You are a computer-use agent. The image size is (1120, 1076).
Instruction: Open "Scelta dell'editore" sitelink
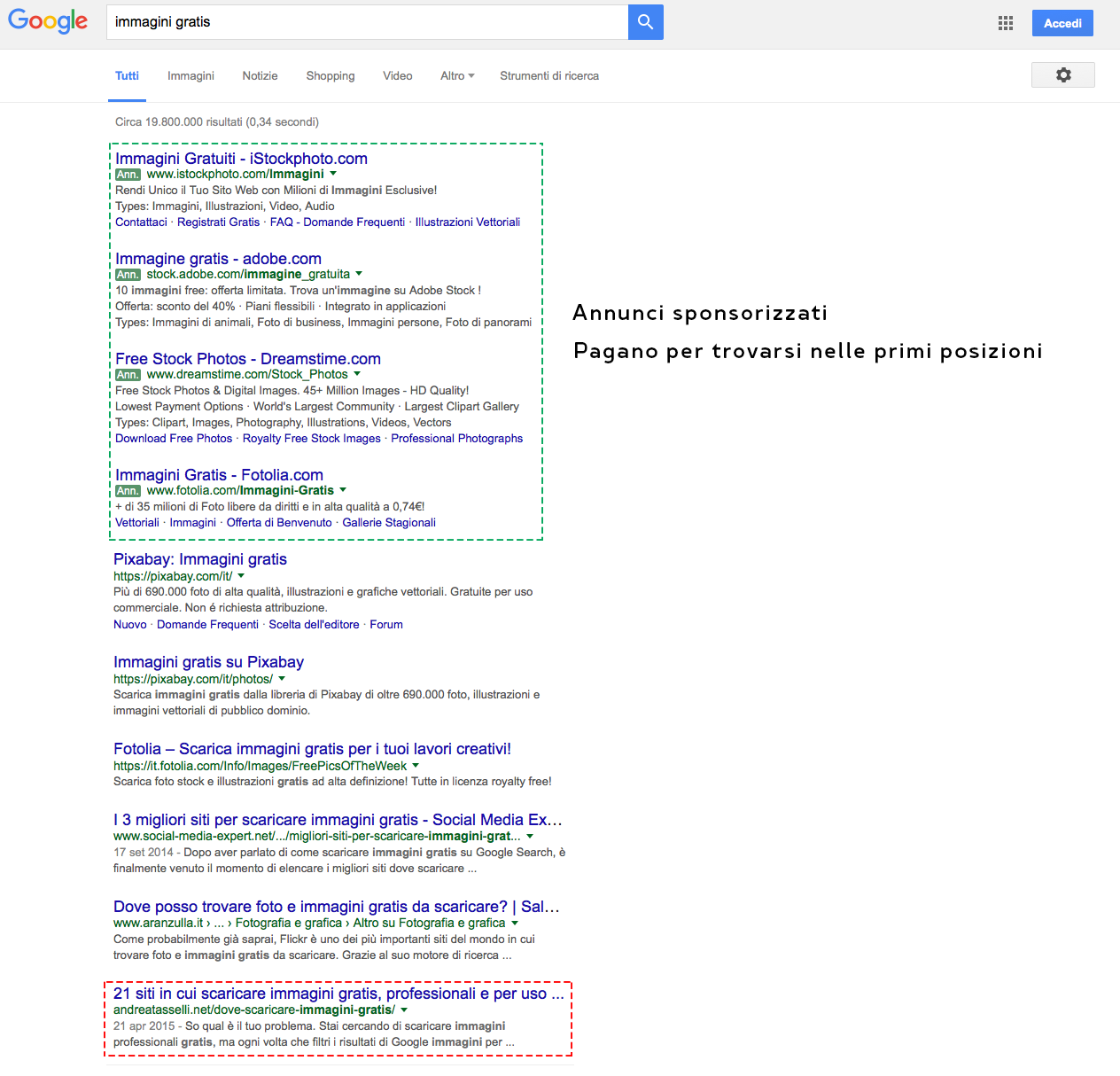coord(315,625)
